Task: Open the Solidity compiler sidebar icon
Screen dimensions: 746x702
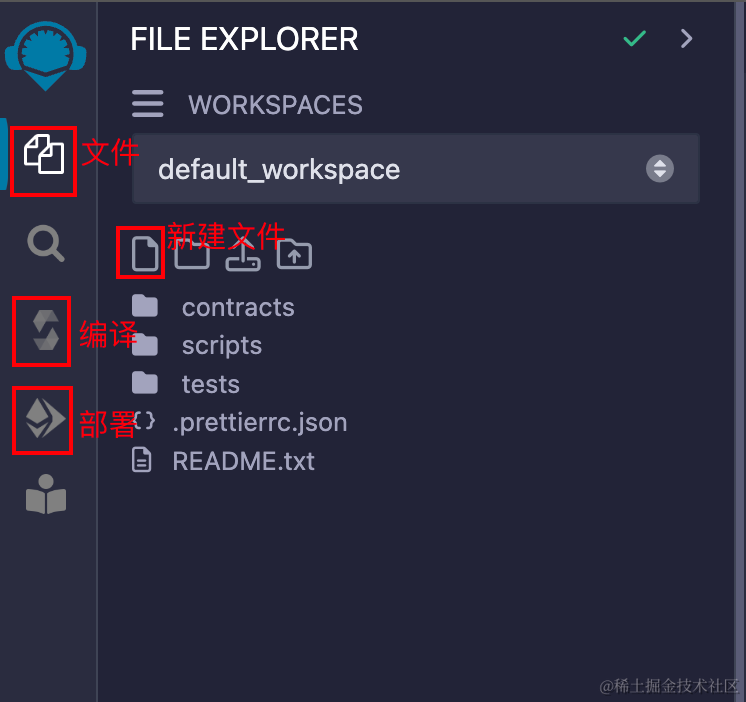Action: point(46,330)
